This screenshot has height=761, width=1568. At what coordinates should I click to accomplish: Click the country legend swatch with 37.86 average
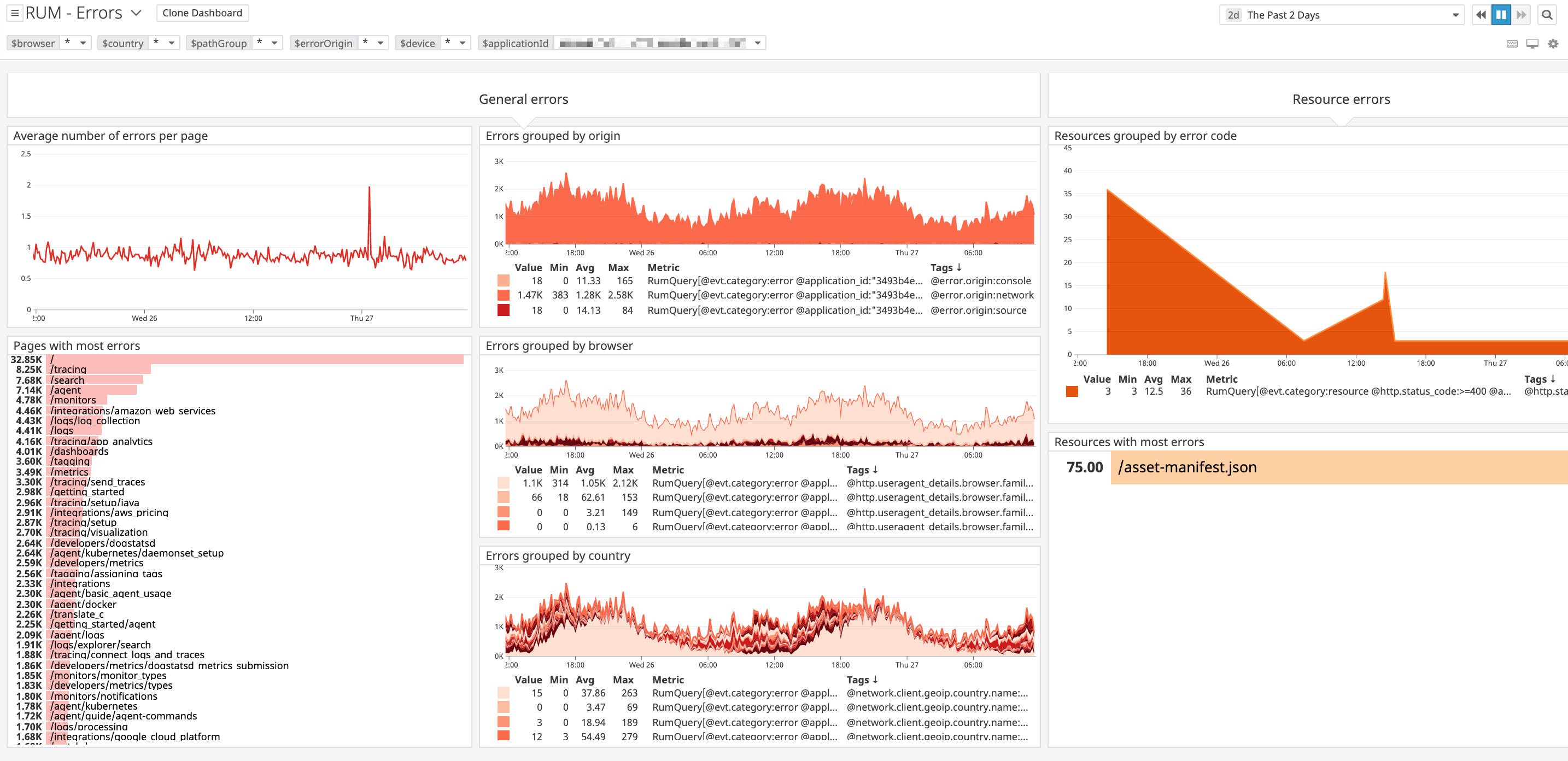pyautogui.click(x=504, y=693)
